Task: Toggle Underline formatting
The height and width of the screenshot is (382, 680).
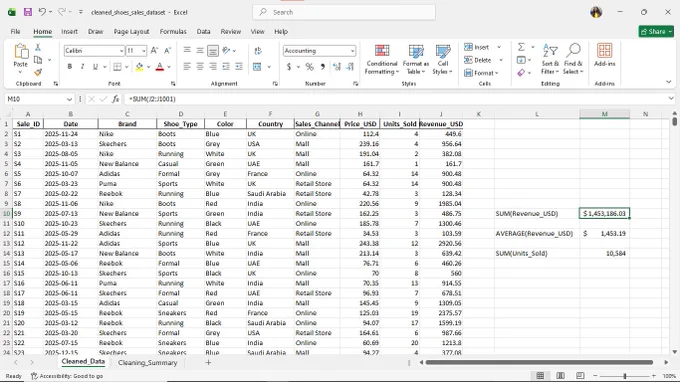Action: coord(95,67)
